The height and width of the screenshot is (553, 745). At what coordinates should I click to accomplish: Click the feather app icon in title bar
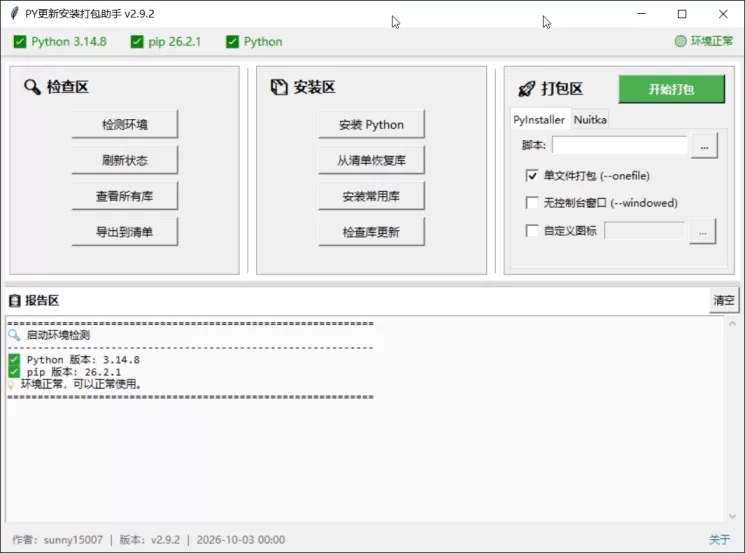coord(15,13)
